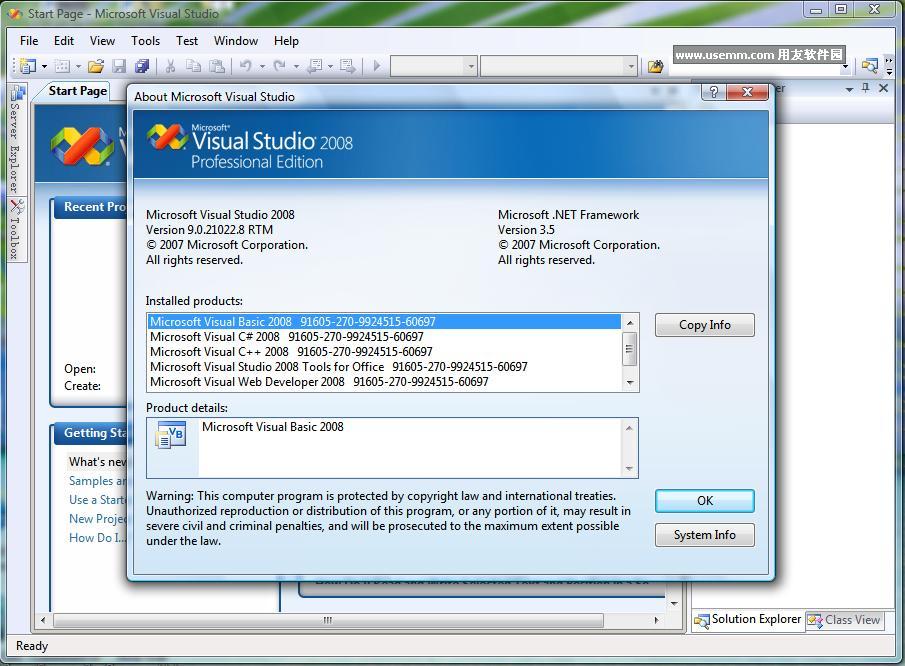The width and height of the screenshot is (905, 666).
Task: Click the Copy toolbar icon
Action: pyautogui.click(x=193, y=66)
